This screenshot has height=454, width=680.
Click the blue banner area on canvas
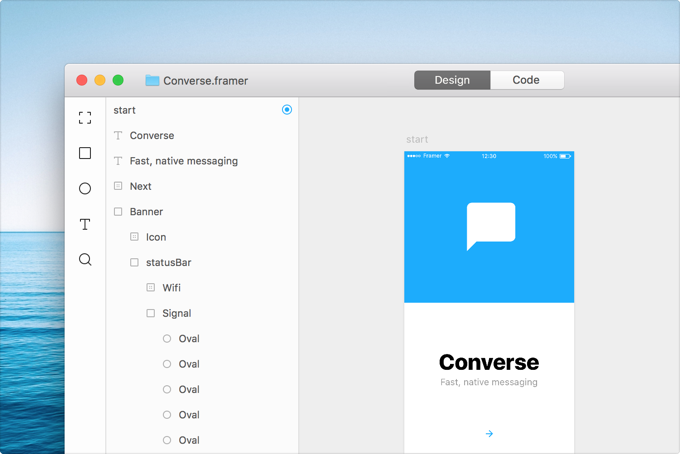(489, 227)
